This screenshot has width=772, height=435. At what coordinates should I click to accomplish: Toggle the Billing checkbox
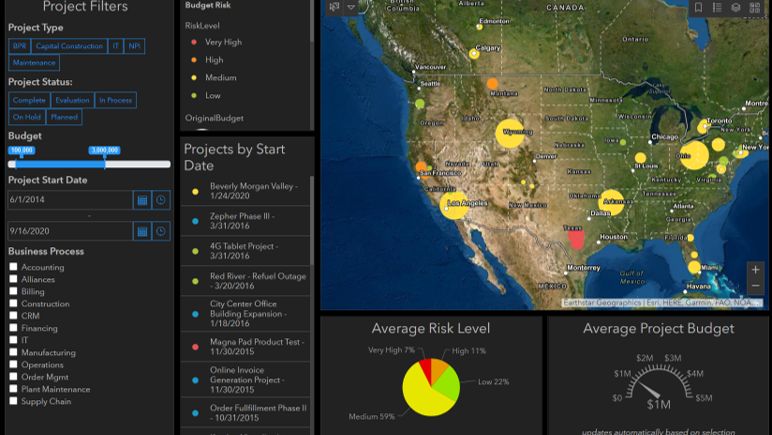click(x=13, y=291)
